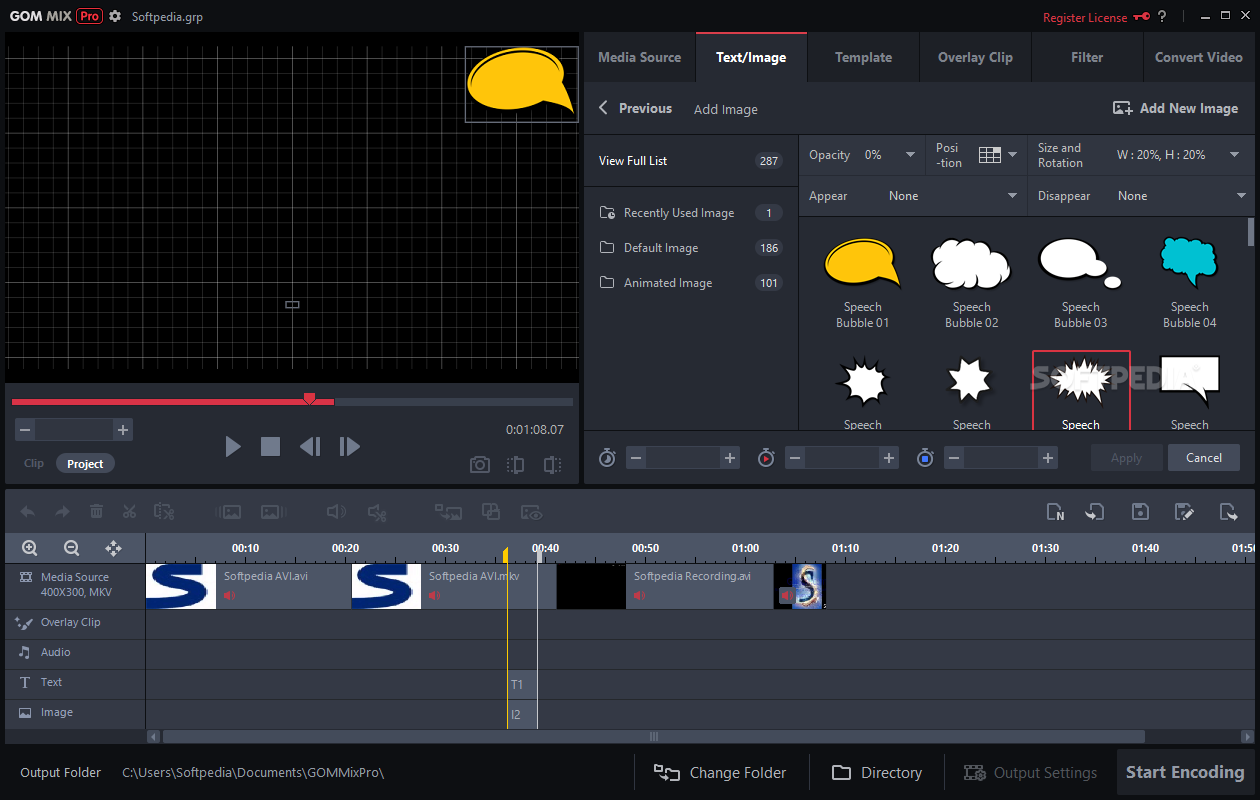Viewport: 1260px width, 800px height.
Task: Zoom out the timeline
Action: coord(71,548)
